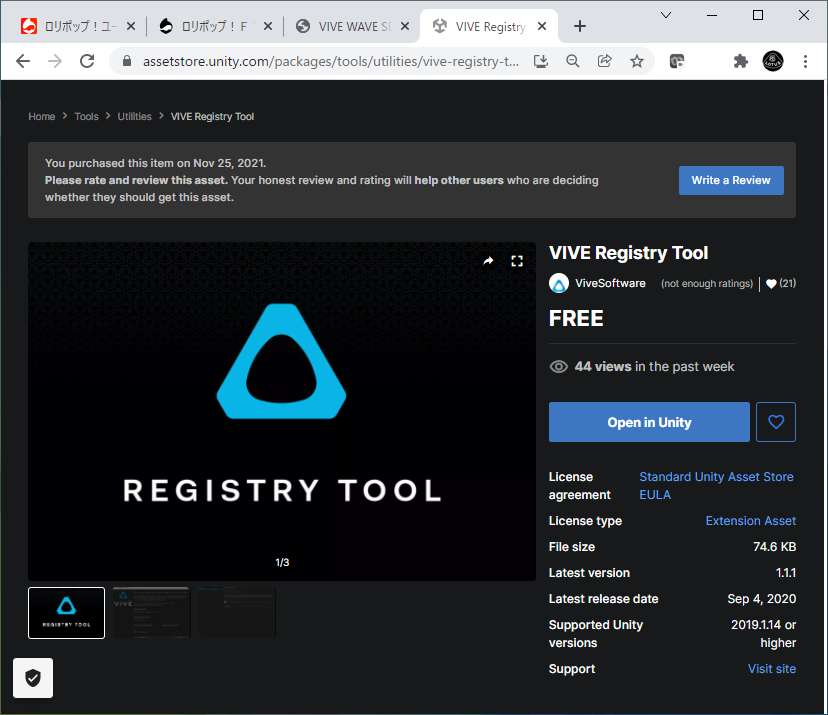Bookmark this page with the star icon

tap(637, 61)
